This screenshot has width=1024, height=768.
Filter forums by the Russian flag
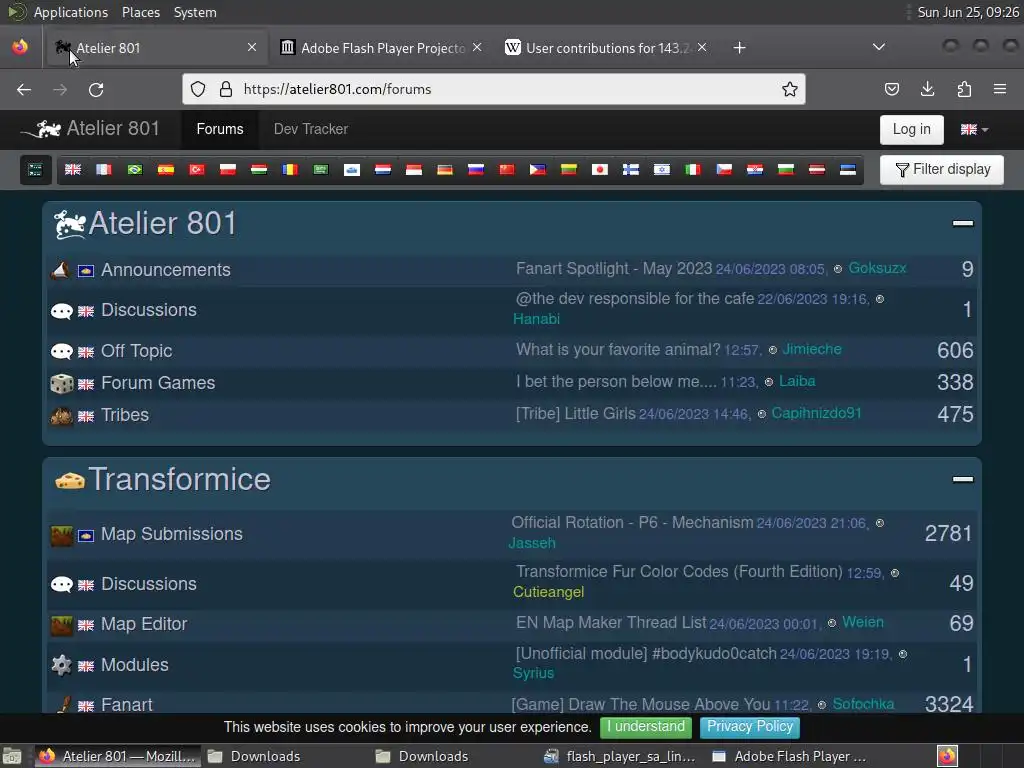tap(476, 170)
